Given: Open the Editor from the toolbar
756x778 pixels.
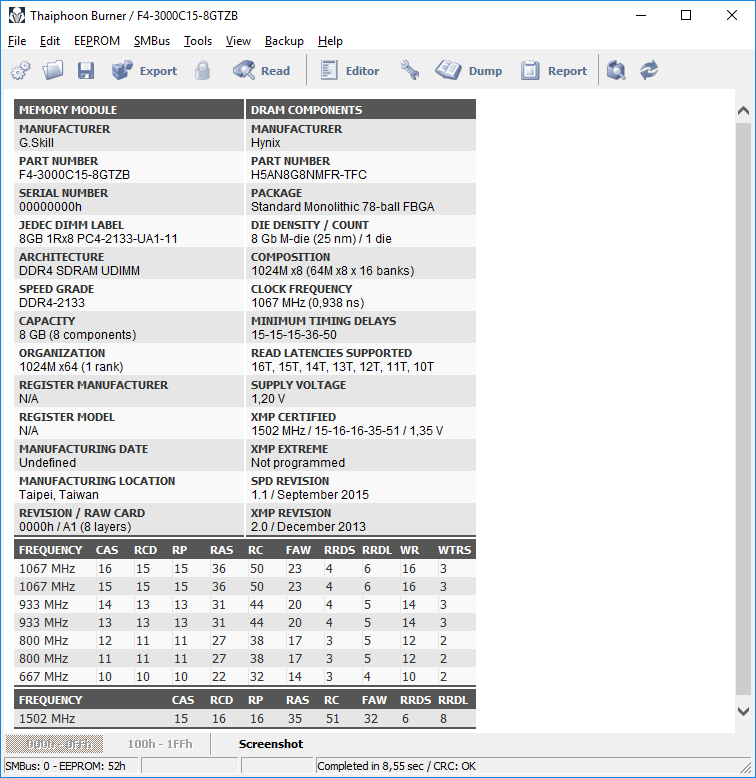Looking at the screenshot, I should click(350, 70).
